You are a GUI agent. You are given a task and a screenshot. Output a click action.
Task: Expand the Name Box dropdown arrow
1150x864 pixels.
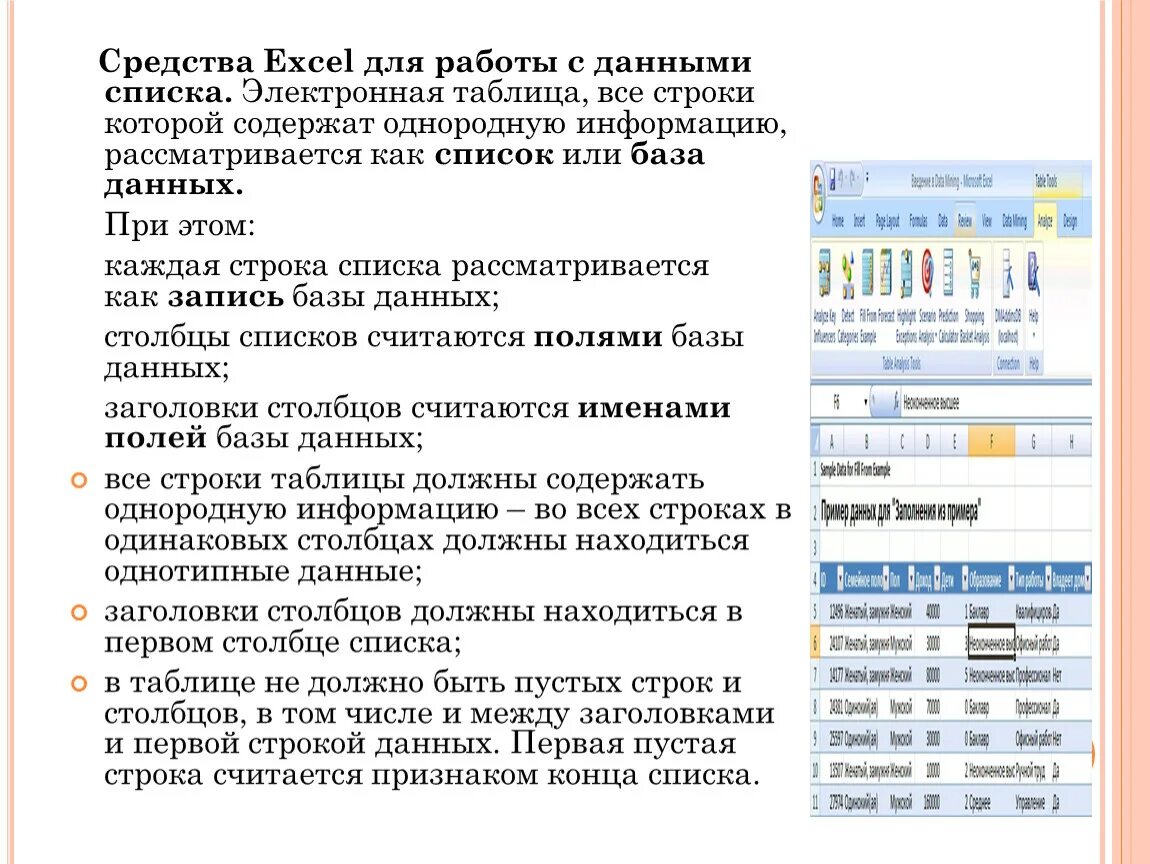click(866, 402)
